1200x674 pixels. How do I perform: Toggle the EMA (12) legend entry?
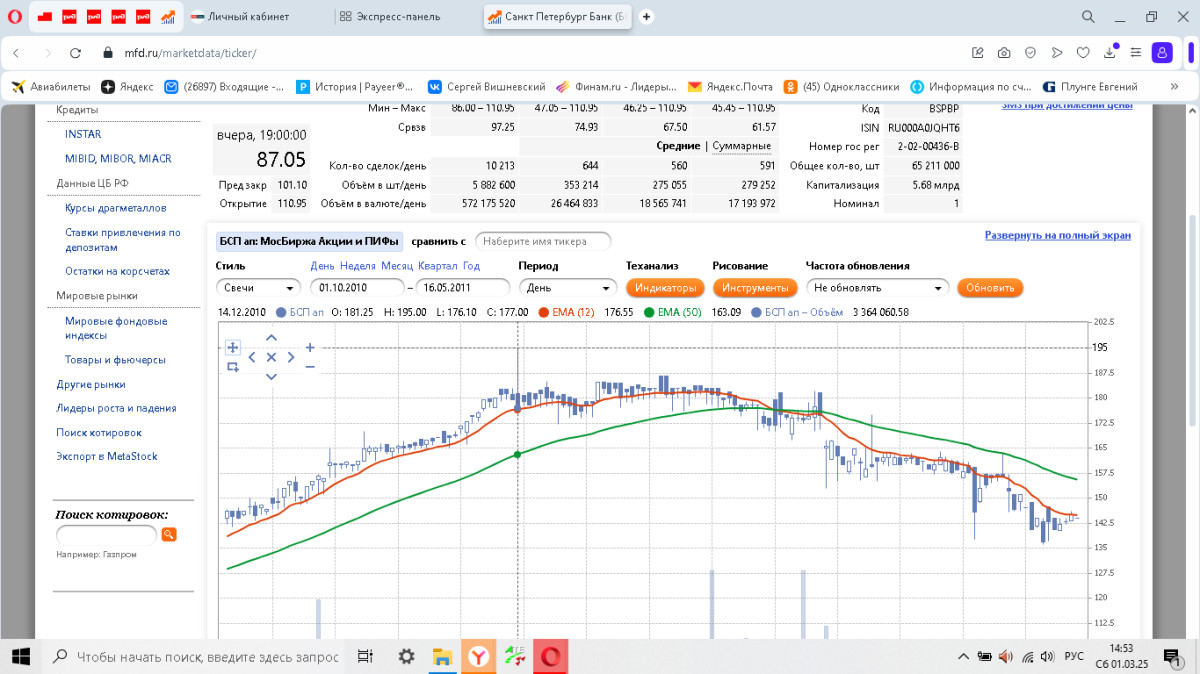tap(573, 312)
